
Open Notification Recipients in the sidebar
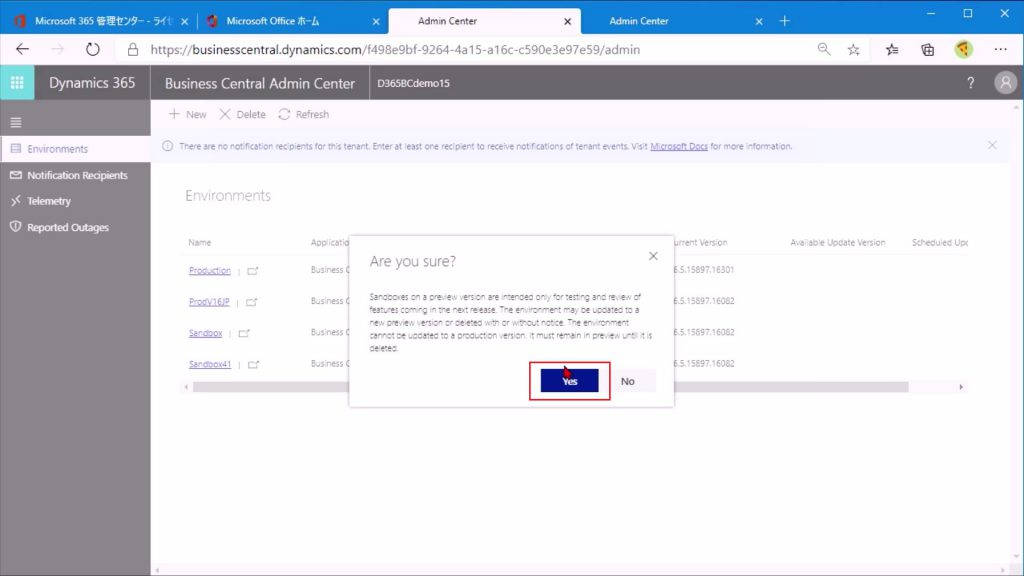click(x=76, y=175)
